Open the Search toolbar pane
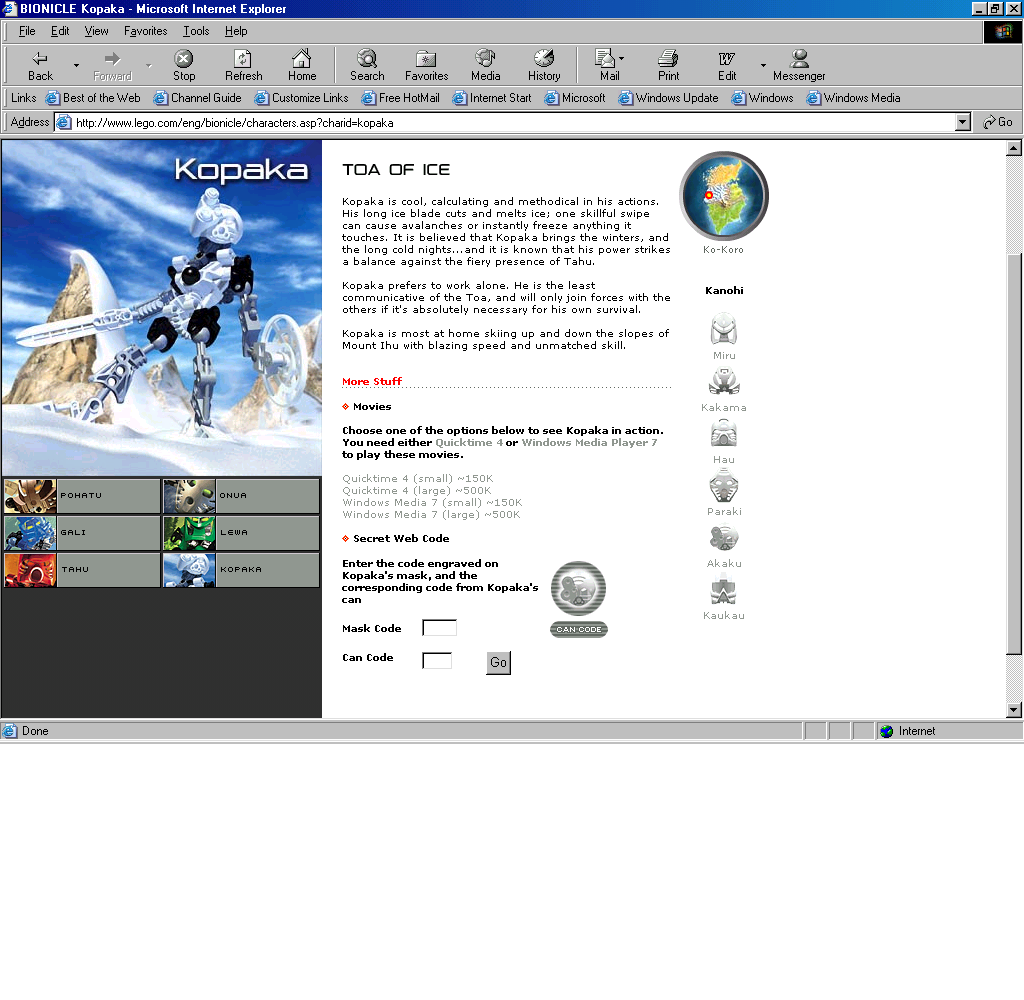 [367, 65]
